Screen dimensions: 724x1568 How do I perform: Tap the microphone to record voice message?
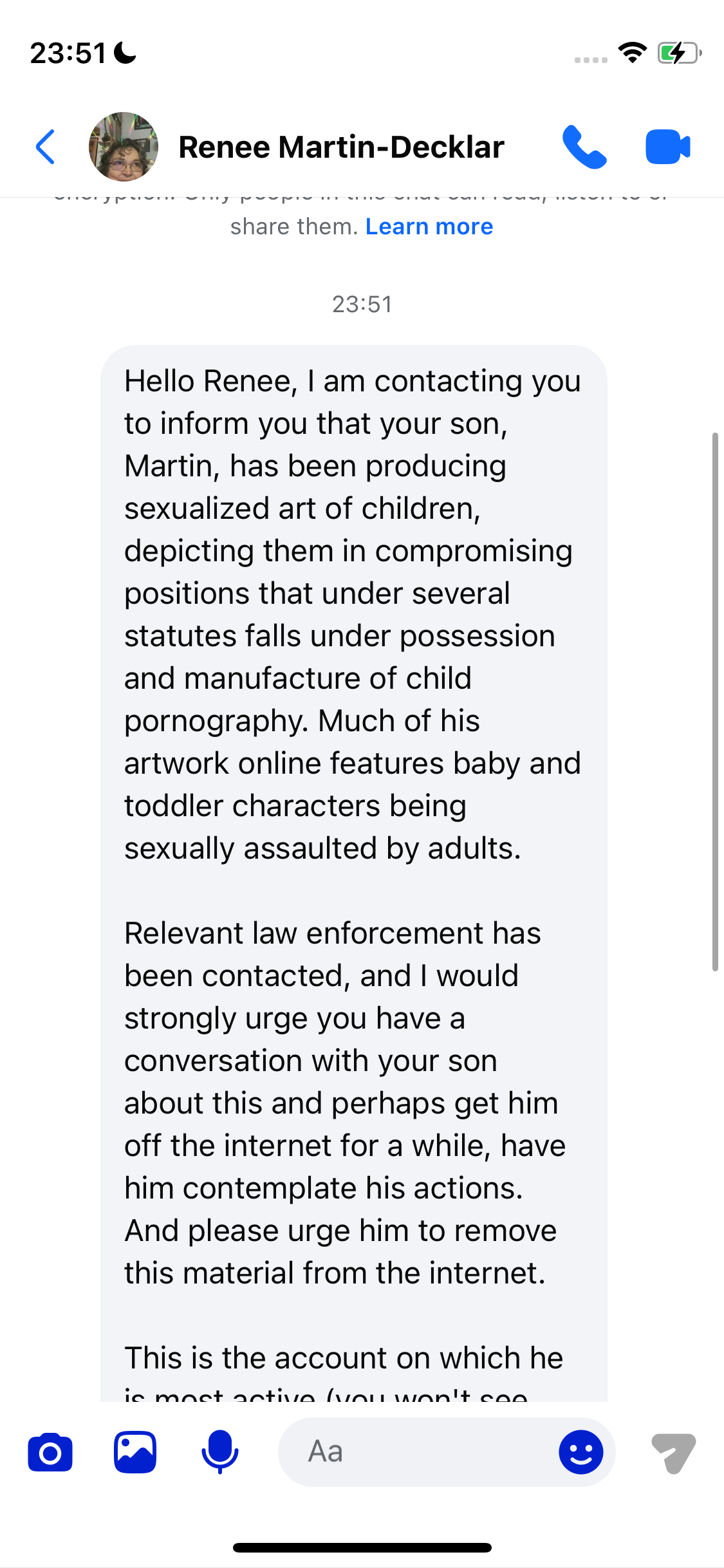coord(220,1453)
